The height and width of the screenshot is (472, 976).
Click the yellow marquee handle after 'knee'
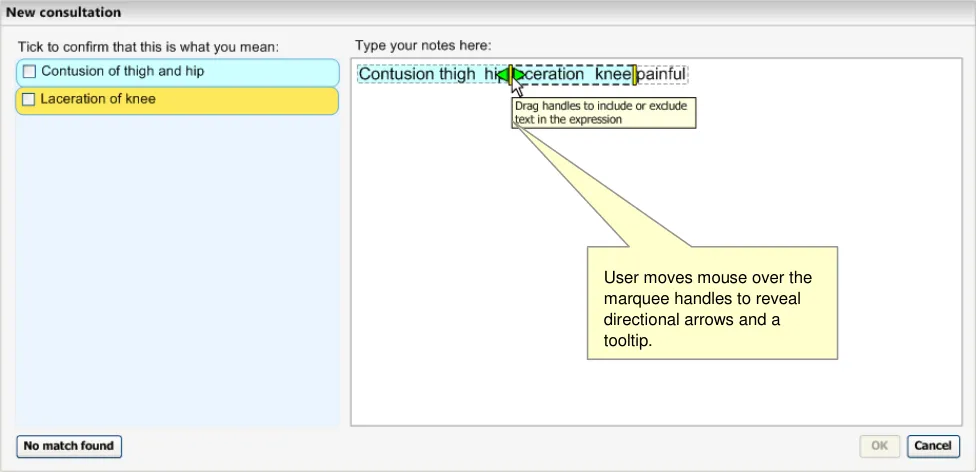click(634, 75)
